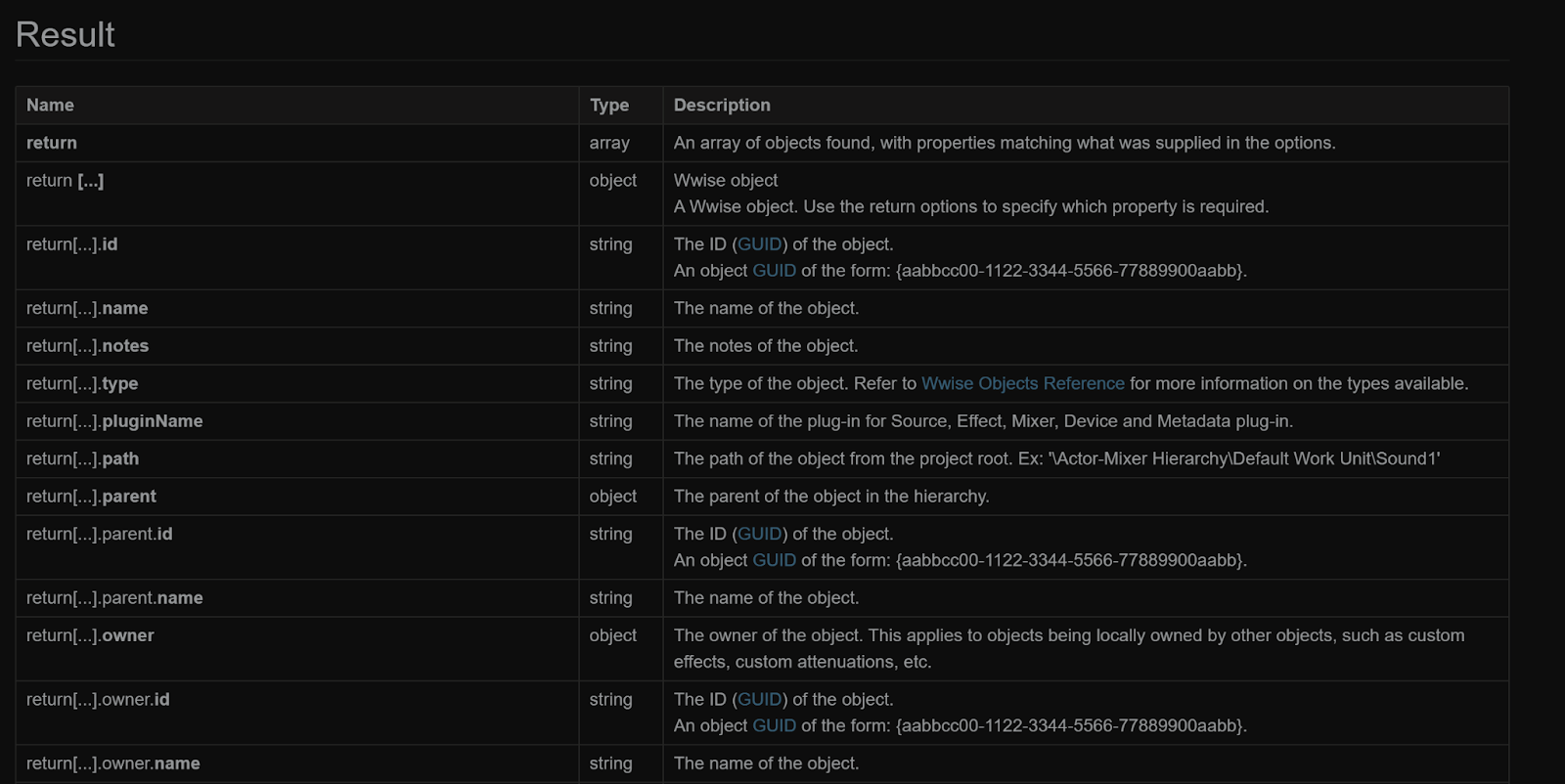The height and width of the screenshot is (784, 1565).
Task: Click 'The owner of the object' description
Action: coord(1069,649)
